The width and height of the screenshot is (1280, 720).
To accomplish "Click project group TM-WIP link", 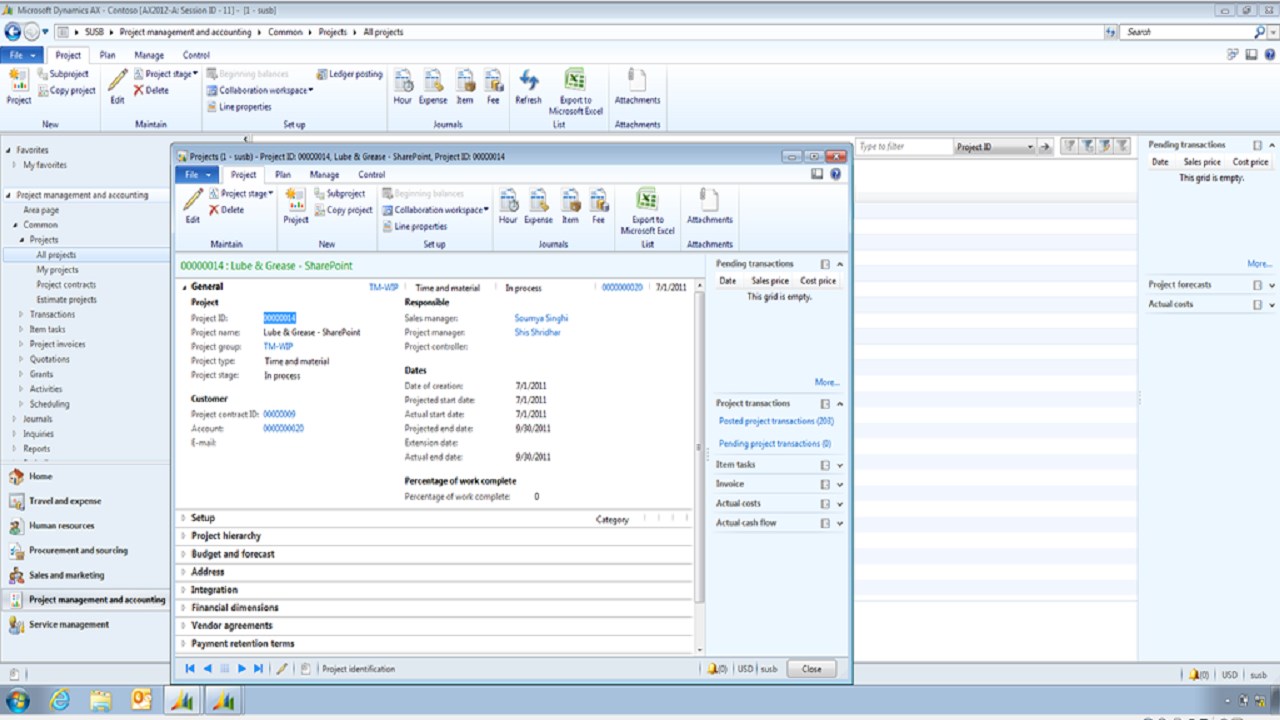I will pyautogui.click(x=278, y=347).
